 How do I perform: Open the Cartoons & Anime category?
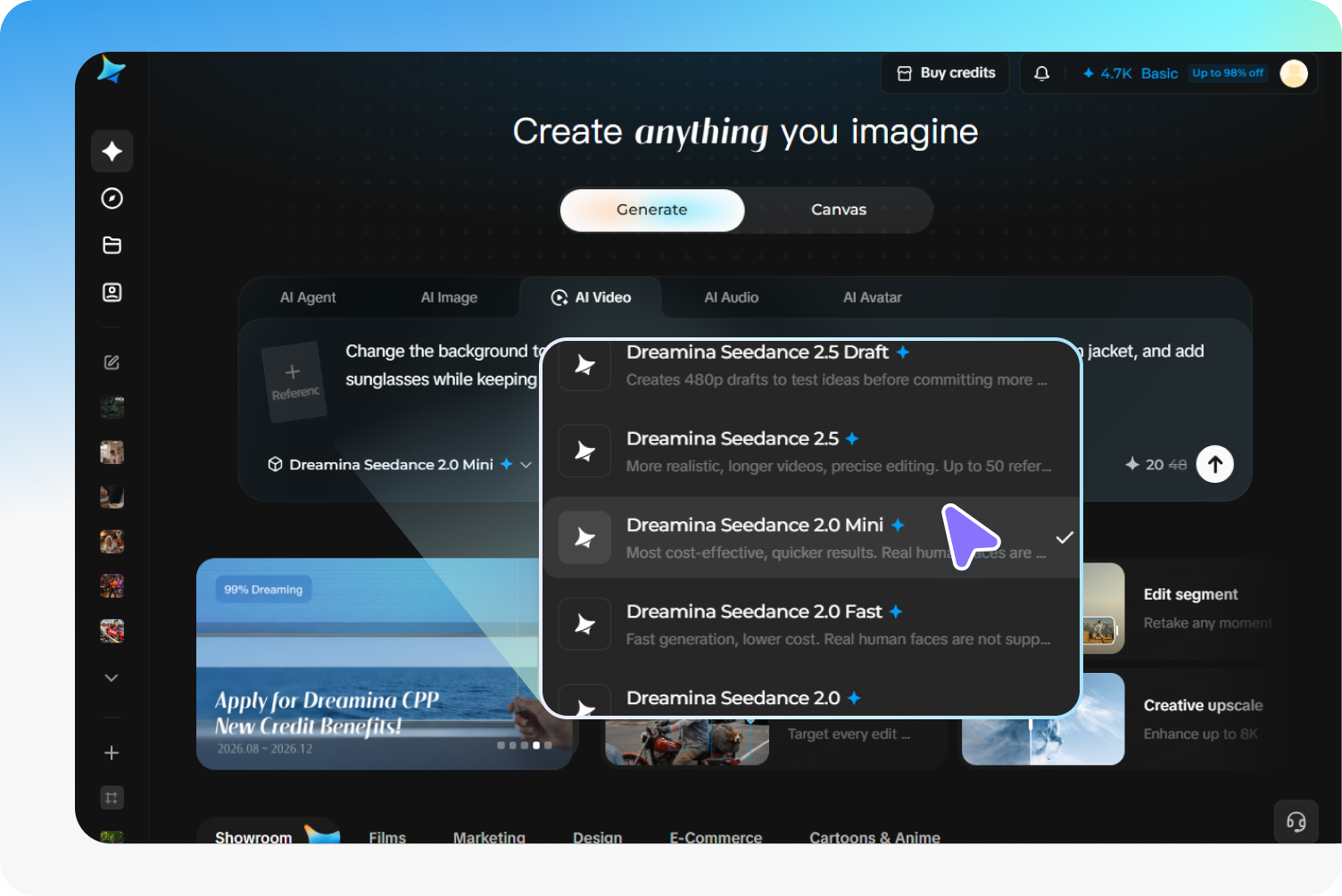[x=874, y=836]
